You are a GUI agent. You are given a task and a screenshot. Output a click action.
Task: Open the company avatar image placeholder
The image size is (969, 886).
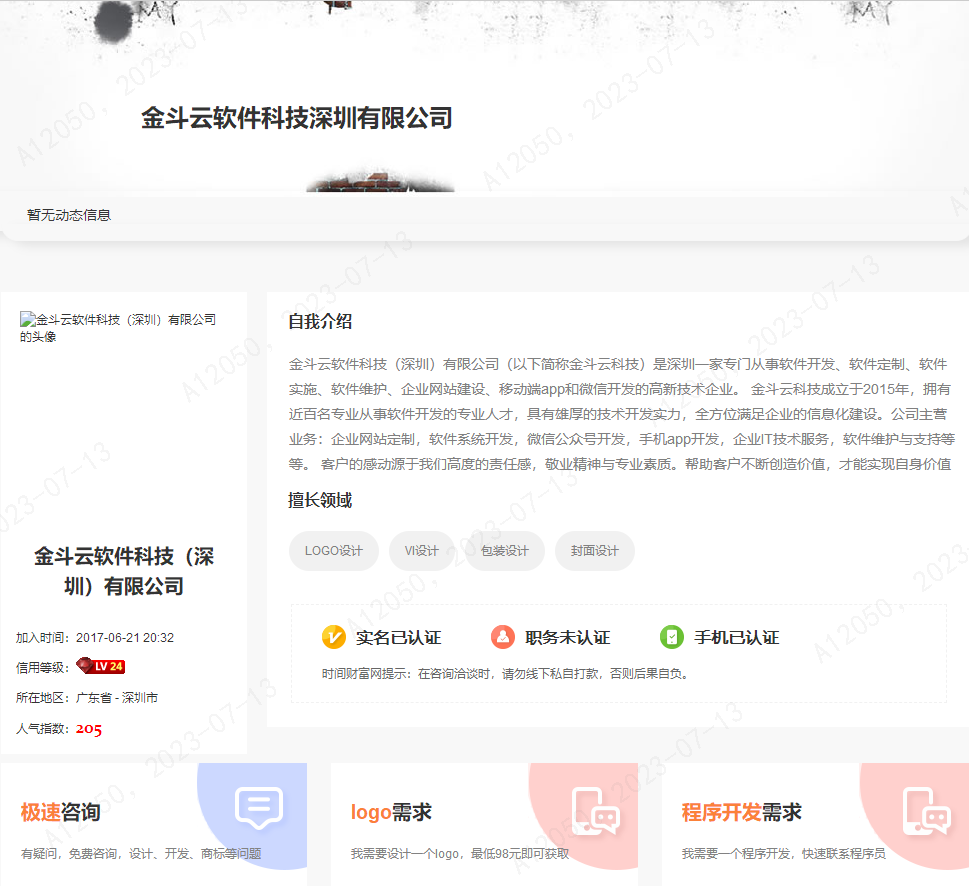pyautogui.click(x=119, y=327)
